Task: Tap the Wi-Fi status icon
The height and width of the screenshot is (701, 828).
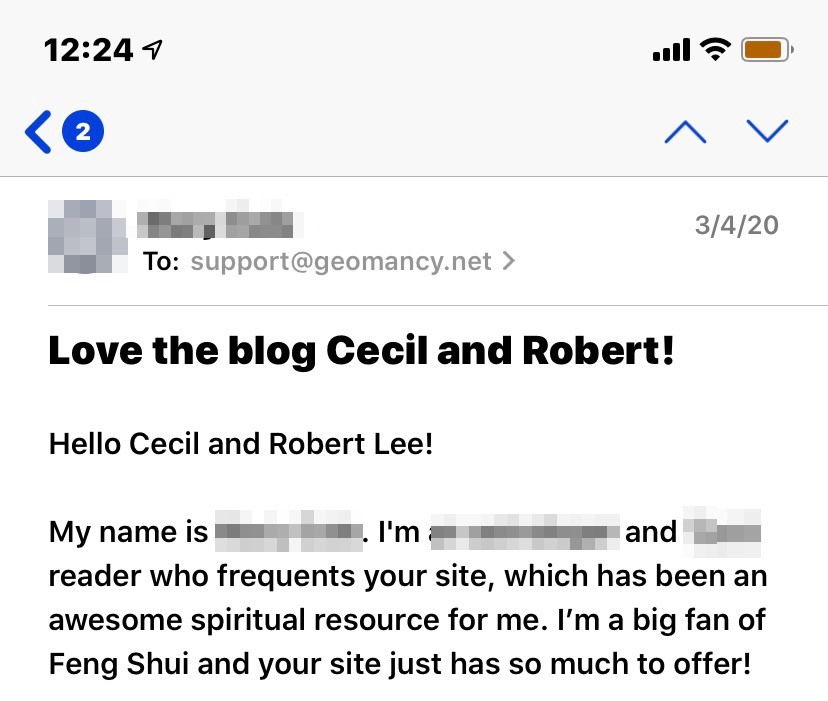Action: pyautogui.click(x=715, y=49)
